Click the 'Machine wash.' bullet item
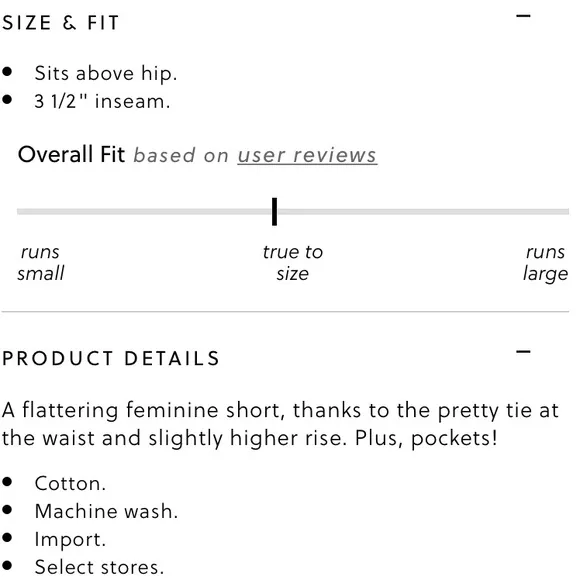The height and width of the screenshot is (580, 580). tap(106, 511)
